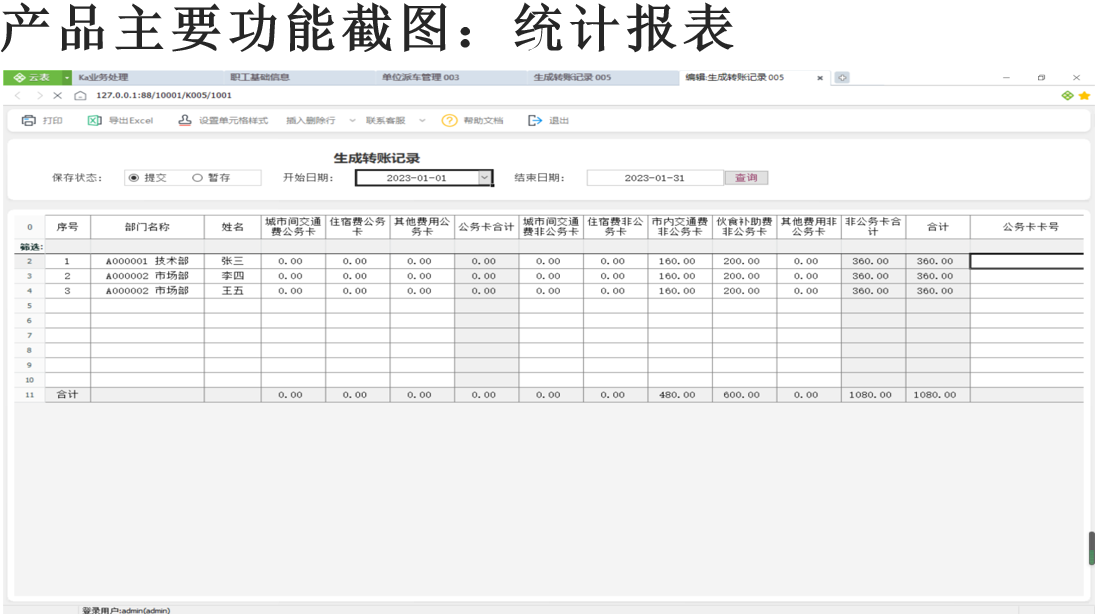Click the row number 5 header
1097x614 pixels.
(x=29, y=306)
